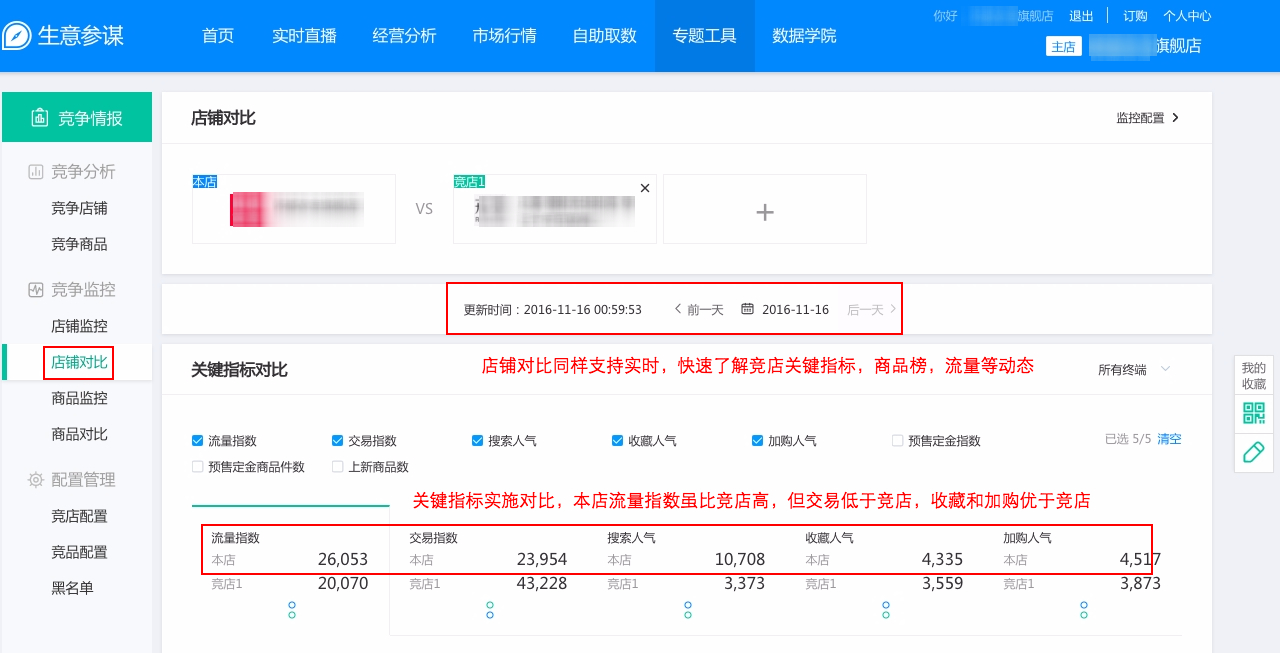
Task: Remove 竞店1 using its × button
Action: click(644, 187)
